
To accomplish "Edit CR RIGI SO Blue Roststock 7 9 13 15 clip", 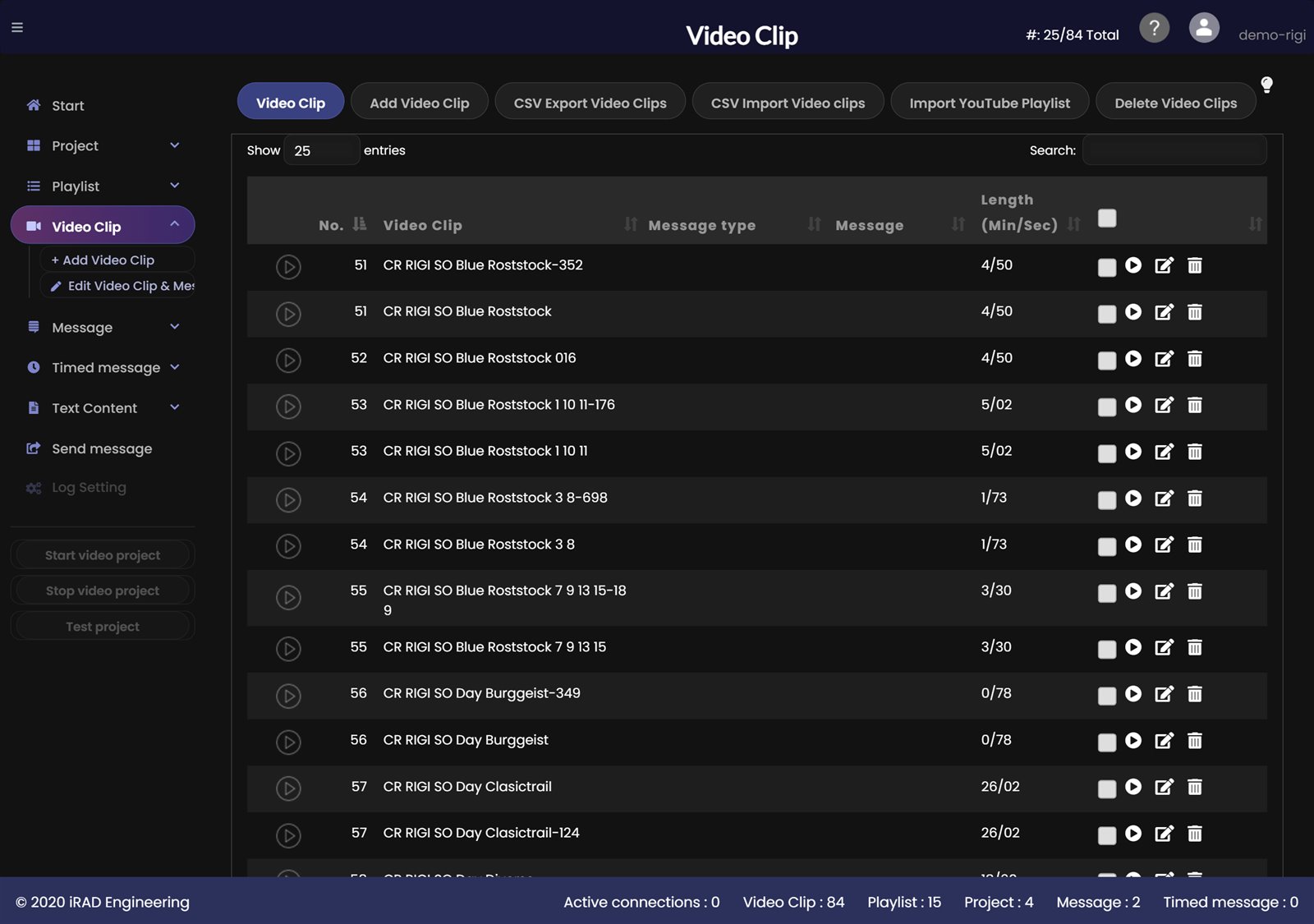I will (1164, 647).
